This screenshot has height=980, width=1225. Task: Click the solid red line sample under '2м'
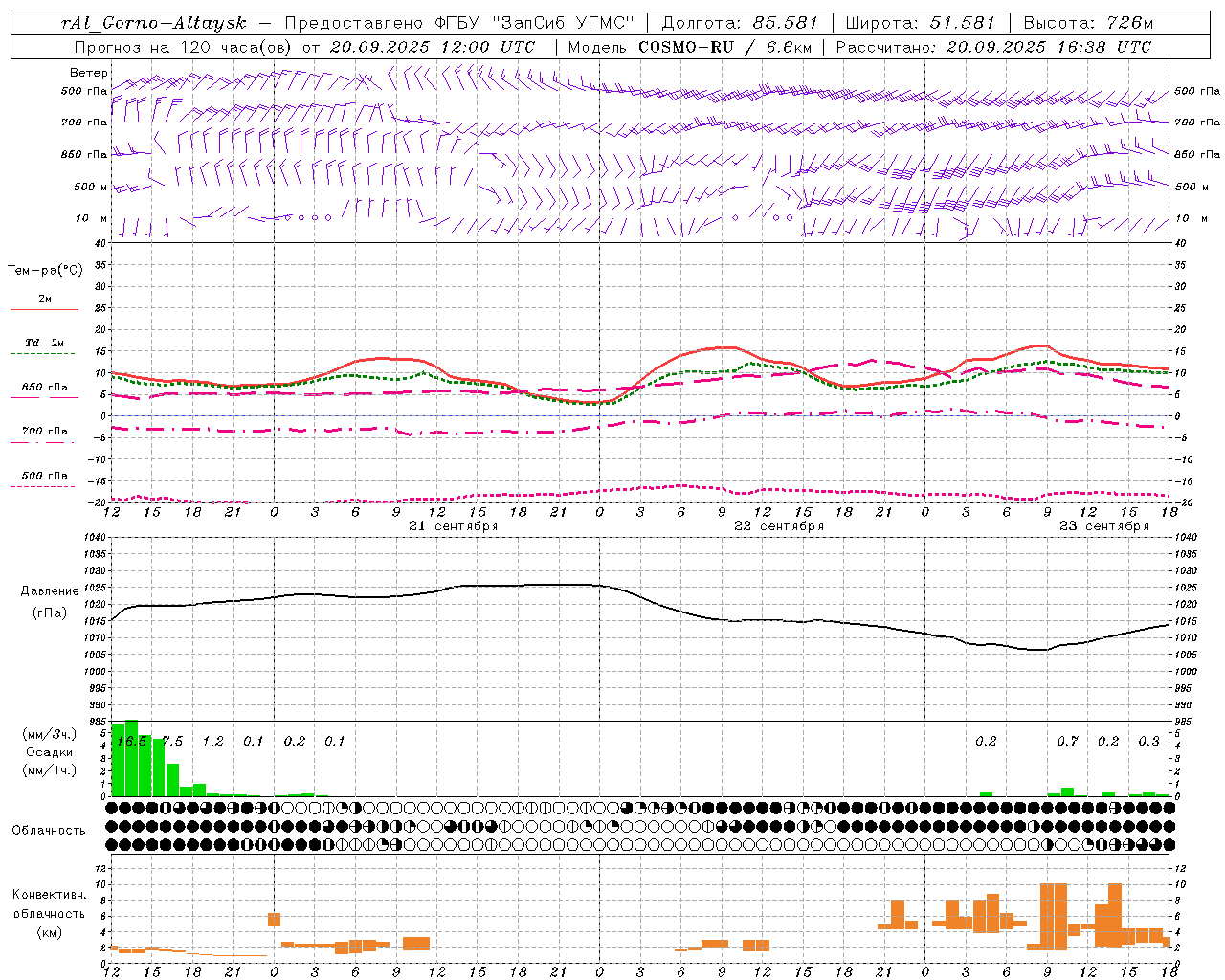(45, 310)
